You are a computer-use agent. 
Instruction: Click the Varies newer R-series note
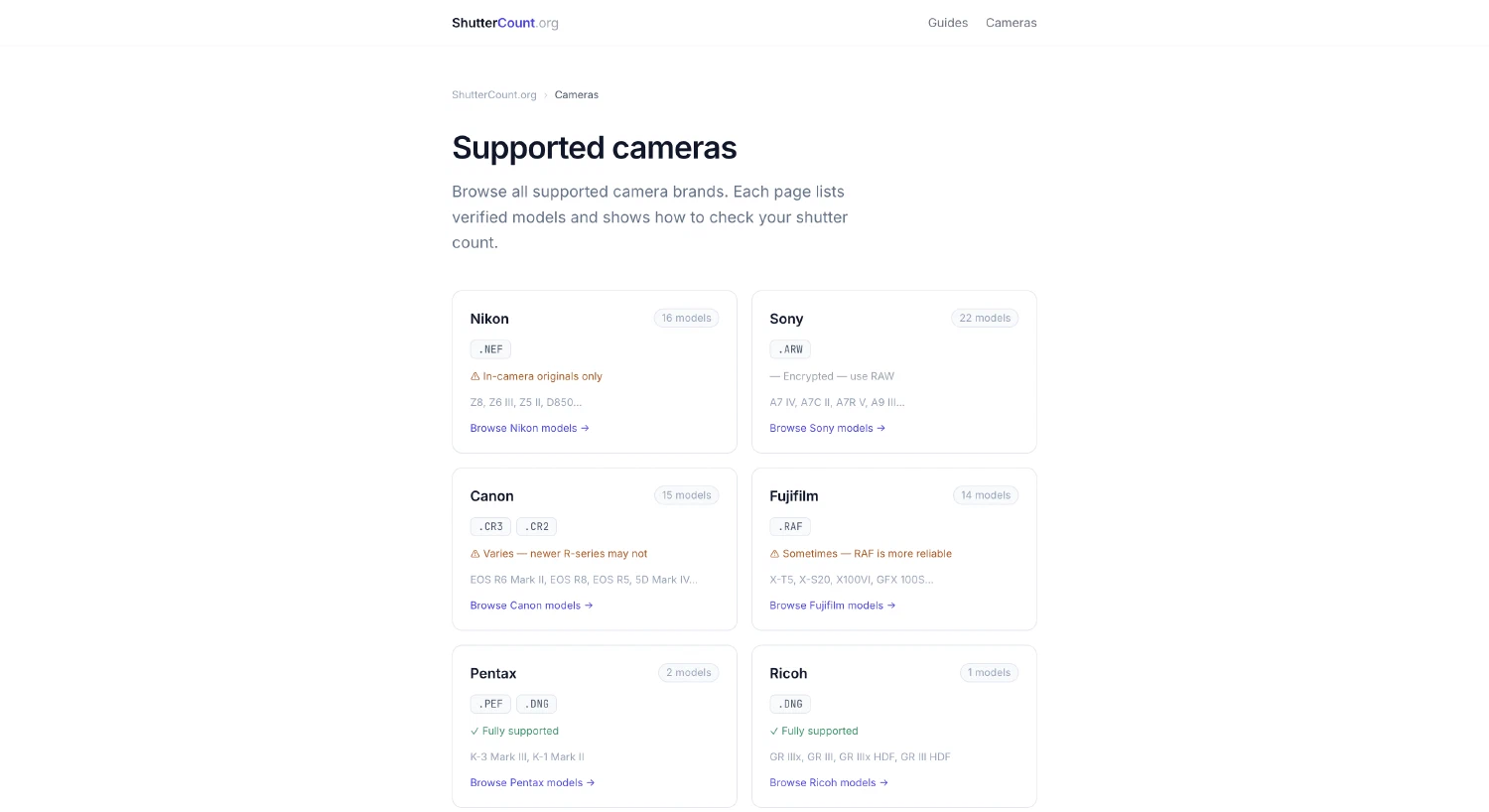coord(565,554)
